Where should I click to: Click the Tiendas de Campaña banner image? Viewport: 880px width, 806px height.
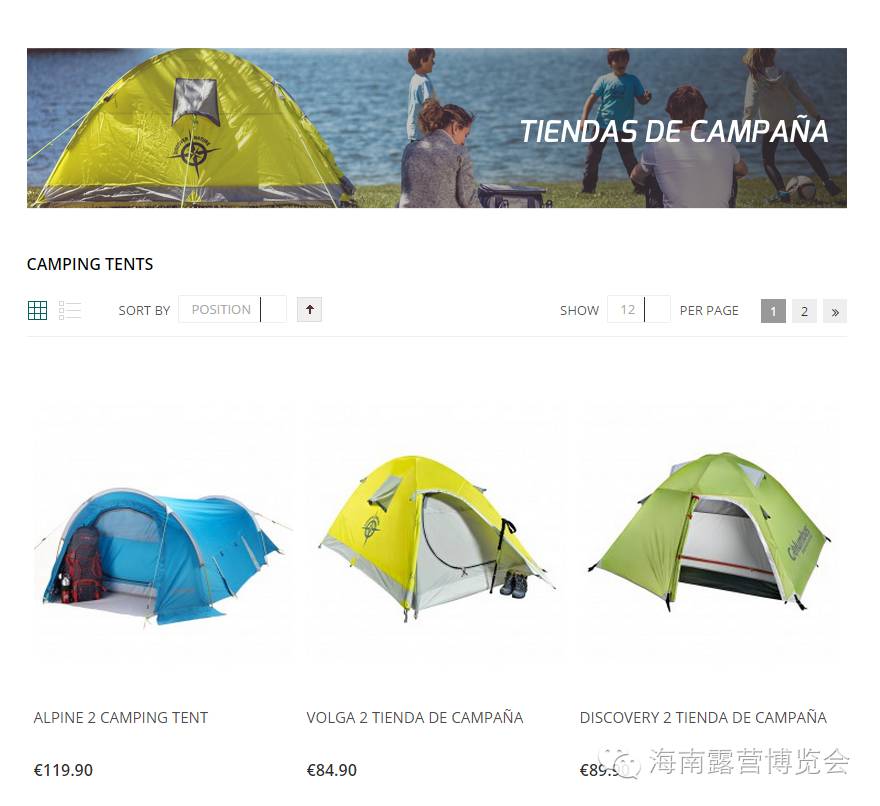pos(437,128)
